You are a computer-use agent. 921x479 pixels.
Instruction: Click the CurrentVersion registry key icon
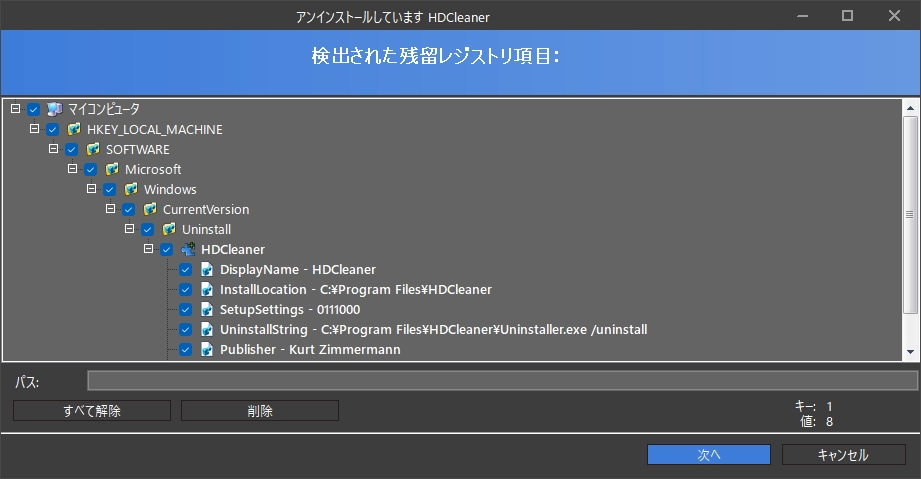(x=150, y=209)
